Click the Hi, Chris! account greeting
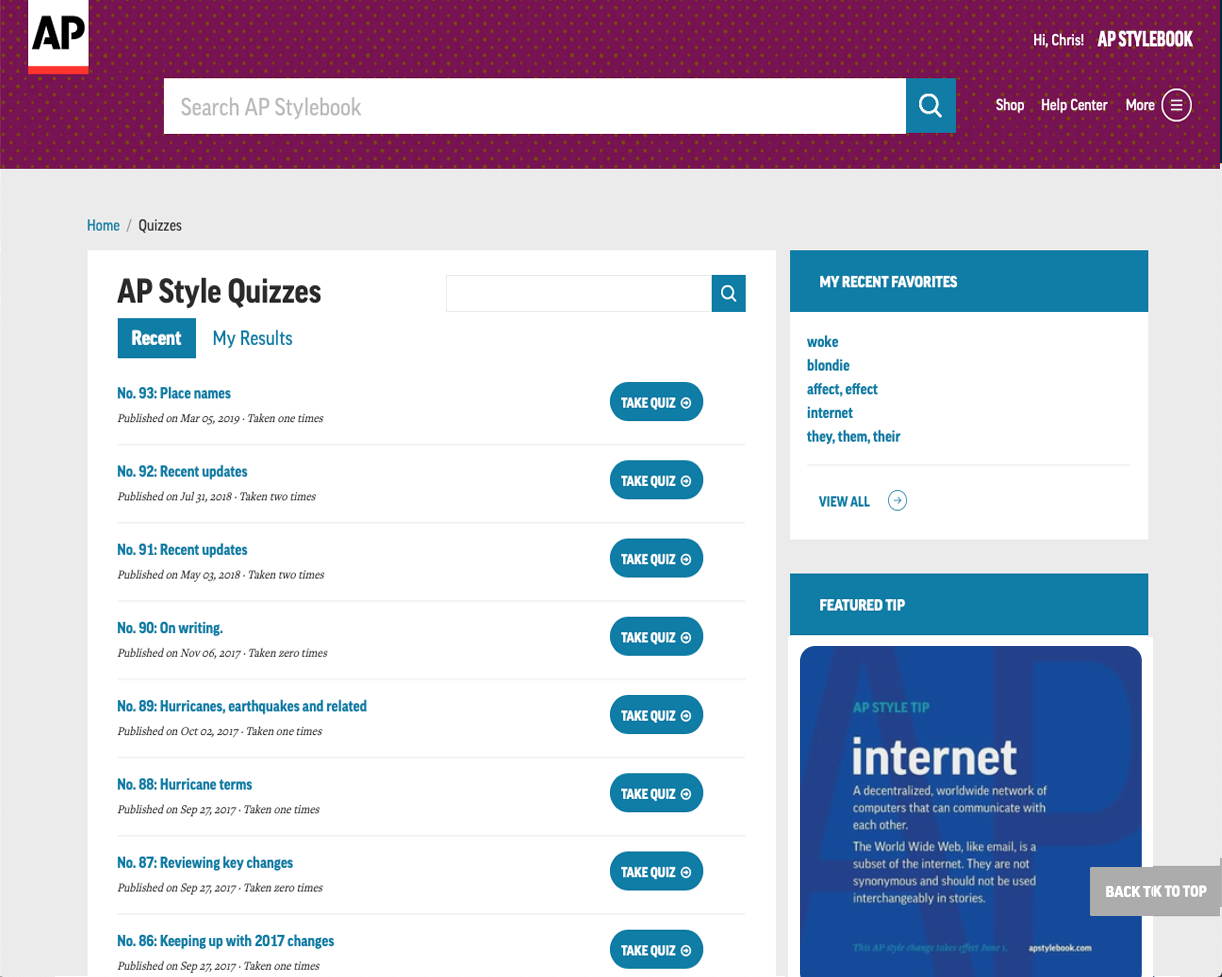The image size is (1222, 977). pyautogui.click(x=1059, y=41)
